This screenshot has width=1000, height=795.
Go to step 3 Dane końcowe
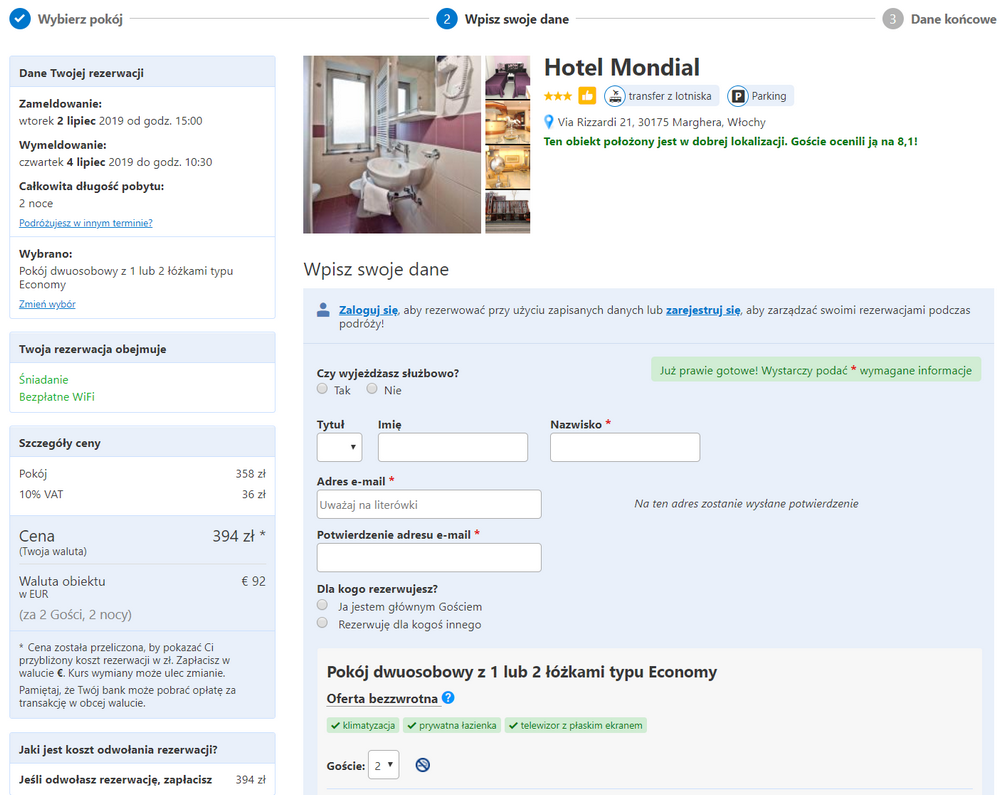[940, 19]
